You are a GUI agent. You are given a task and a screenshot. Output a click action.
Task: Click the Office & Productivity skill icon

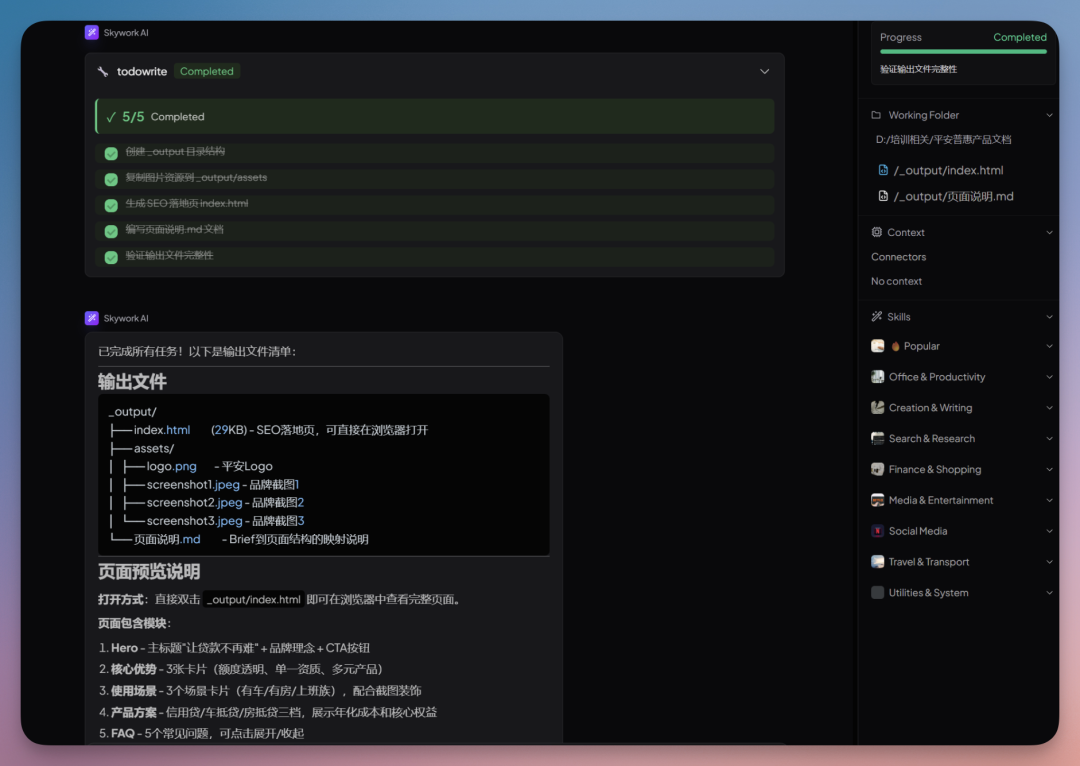[876, 377]
